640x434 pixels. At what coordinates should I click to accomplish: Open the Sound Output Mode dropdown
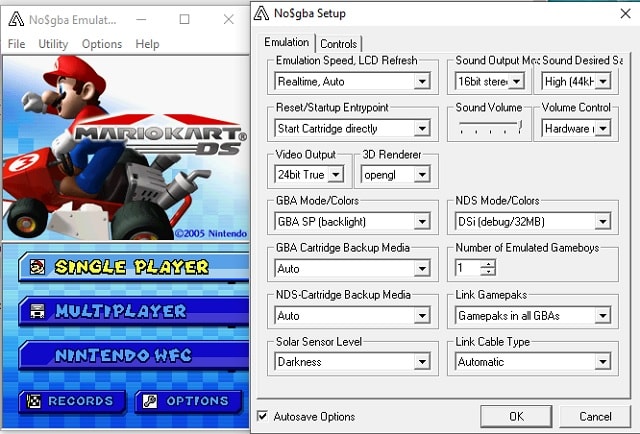pyautogui.click(x=489, y=81)
